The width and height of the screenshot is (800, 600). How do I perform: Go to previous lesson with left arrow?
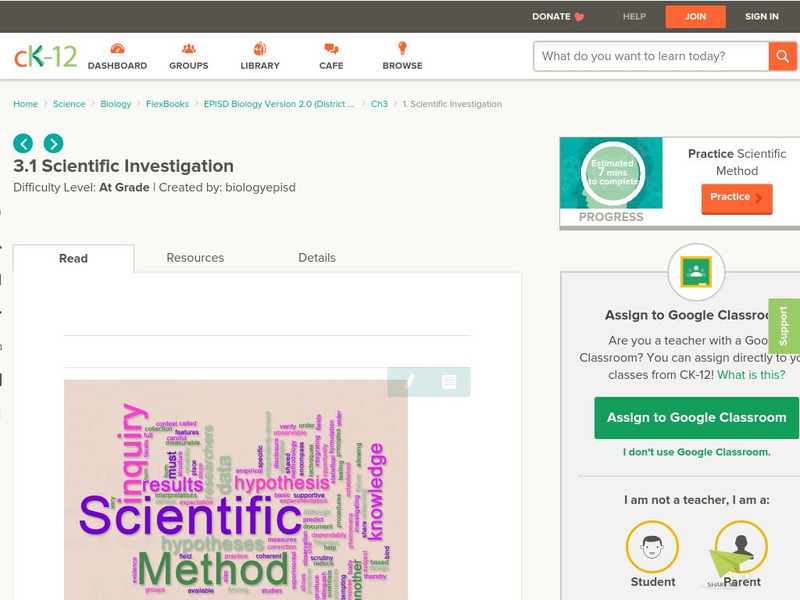23,143
